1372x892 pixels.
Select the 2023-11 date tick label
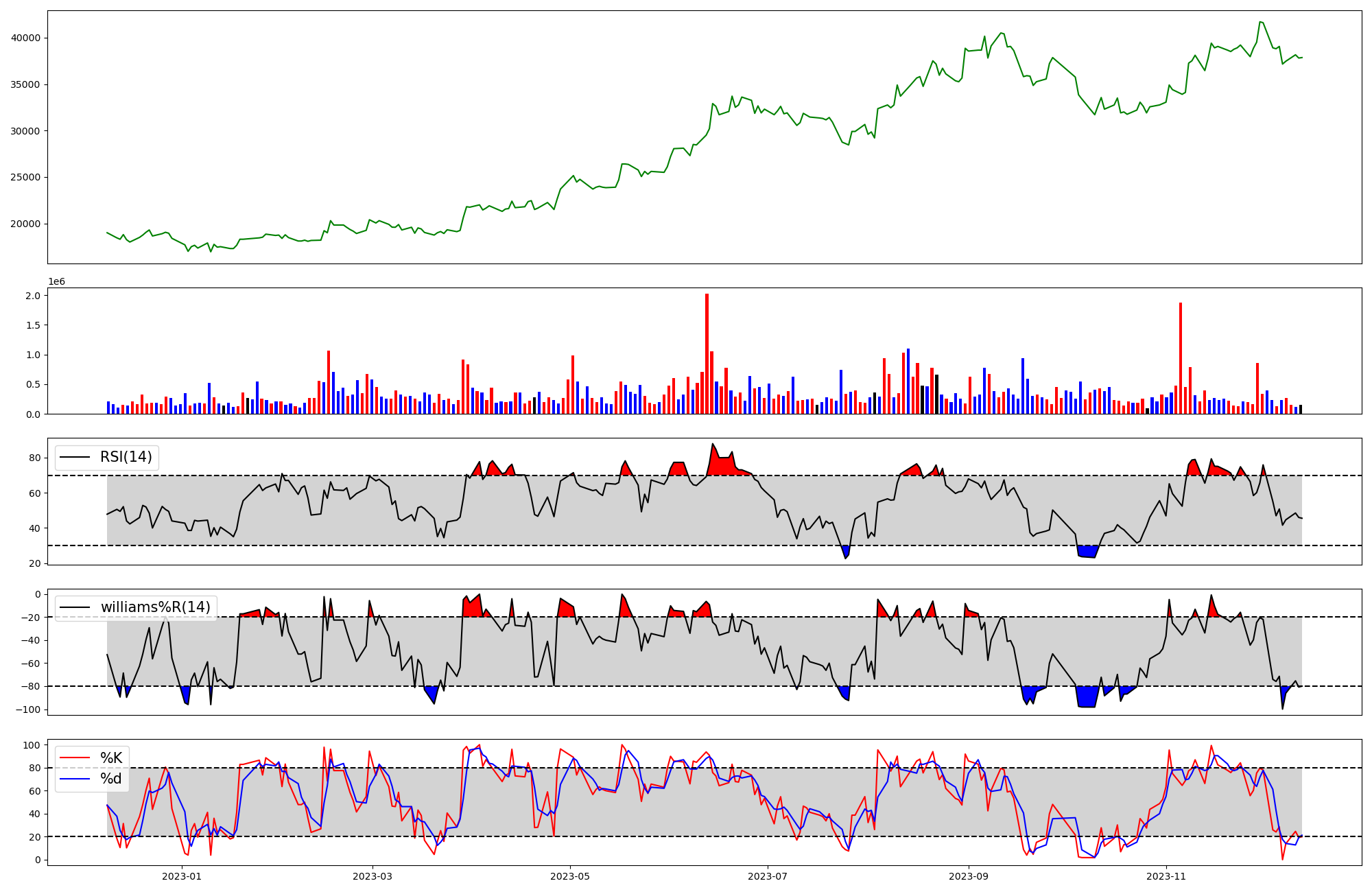[1166, 876]
